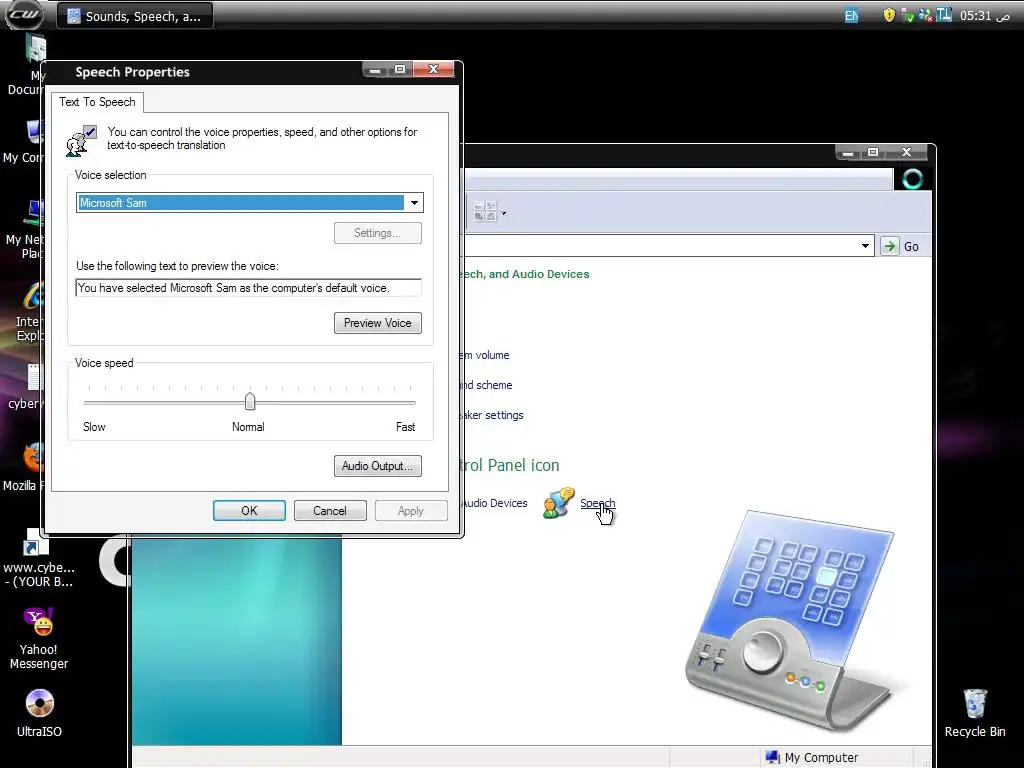Open the Views toolbar button dropdown
Viewport: 1024px width, 768px height.
pyautogui.click(x=503, y=213)
